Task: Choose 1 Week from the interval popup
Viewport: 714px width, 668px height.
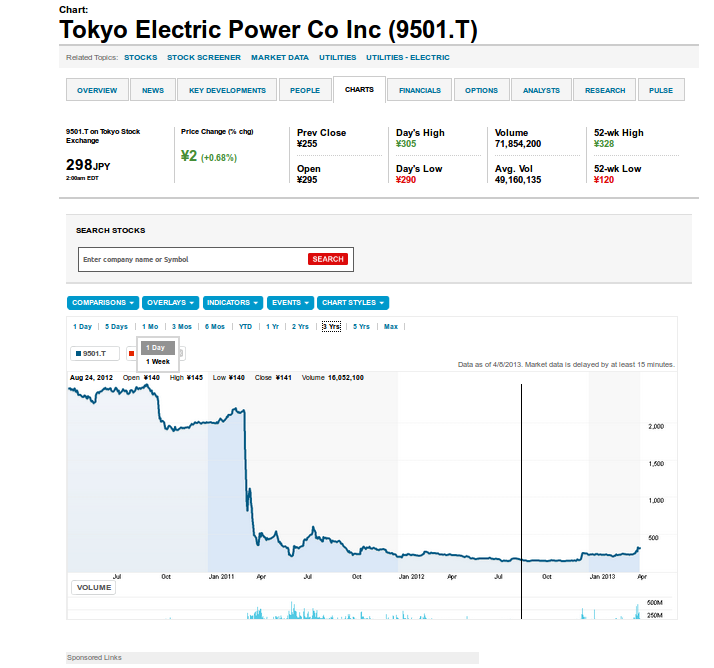Action: tap(158, 361)
